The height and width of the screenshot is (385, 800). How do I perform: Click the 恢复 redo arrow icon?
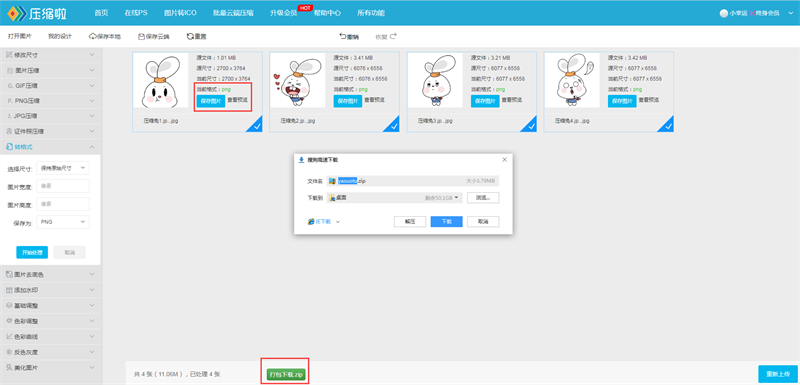pos(393,36)
